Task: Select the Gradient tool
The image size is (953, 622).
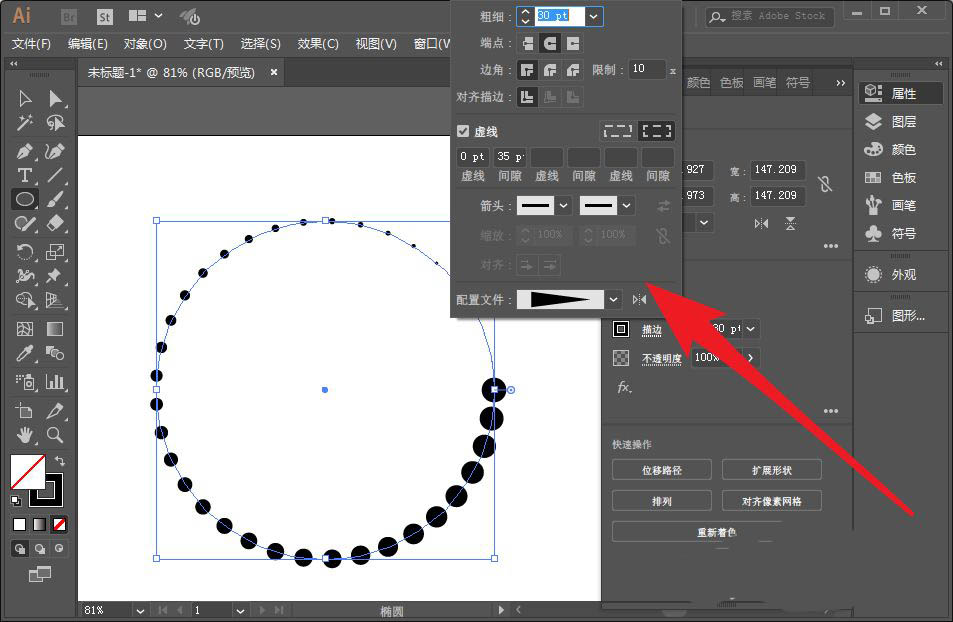Action: [x=55, y=329]
